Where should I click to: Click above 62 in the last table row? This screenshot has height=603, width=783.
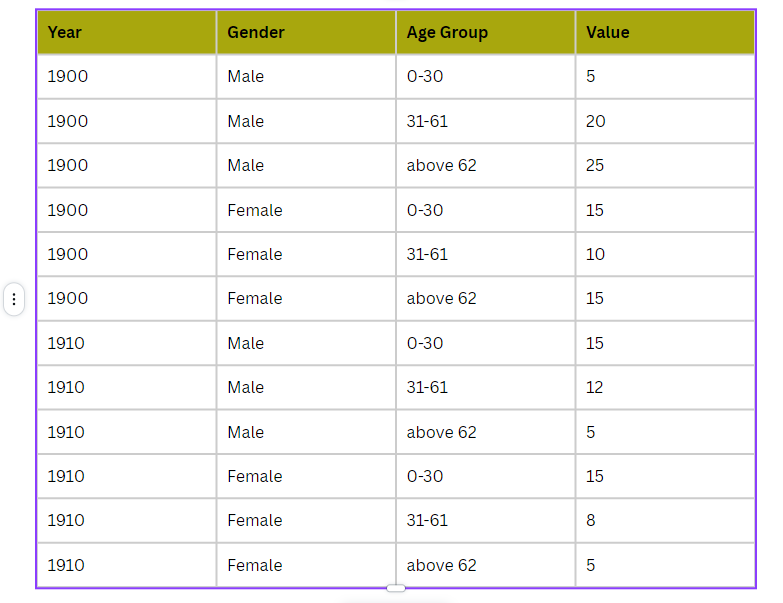click(x=485, y=565)
